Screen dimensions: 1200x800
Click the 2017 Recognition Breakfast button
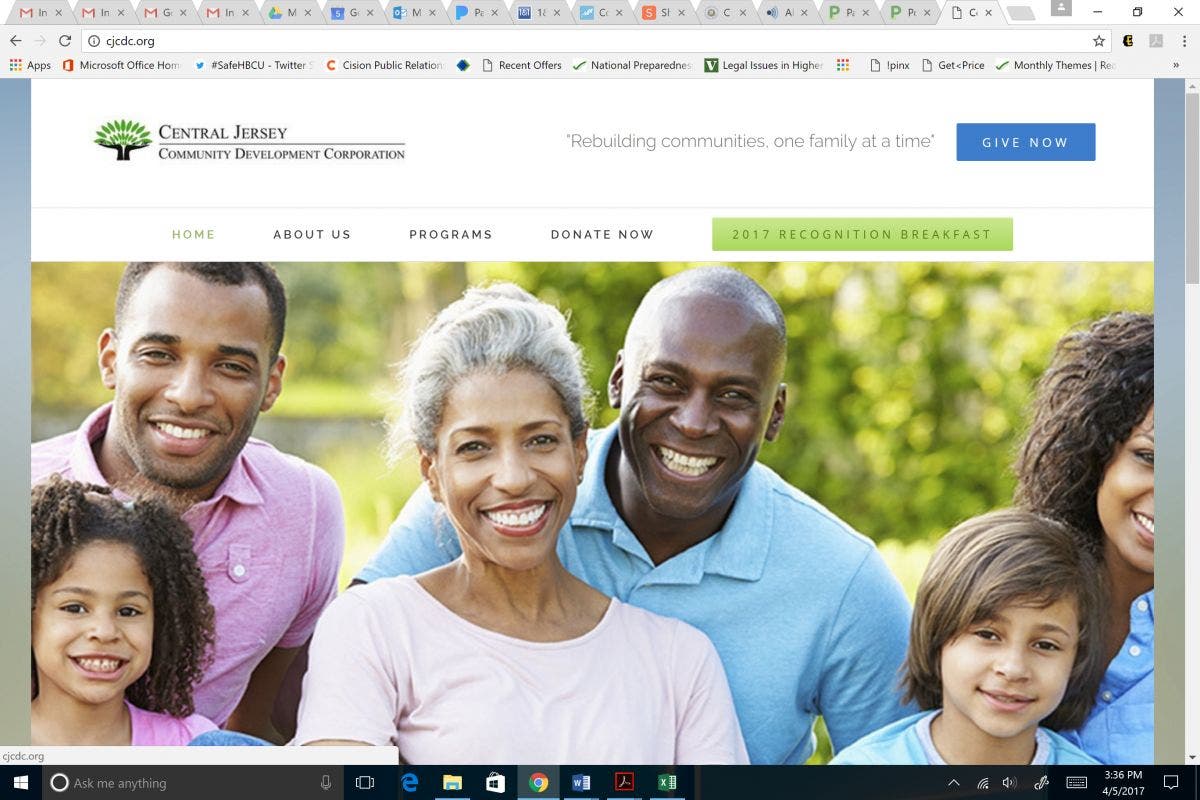pyautogui.click(x=862, y=234)
